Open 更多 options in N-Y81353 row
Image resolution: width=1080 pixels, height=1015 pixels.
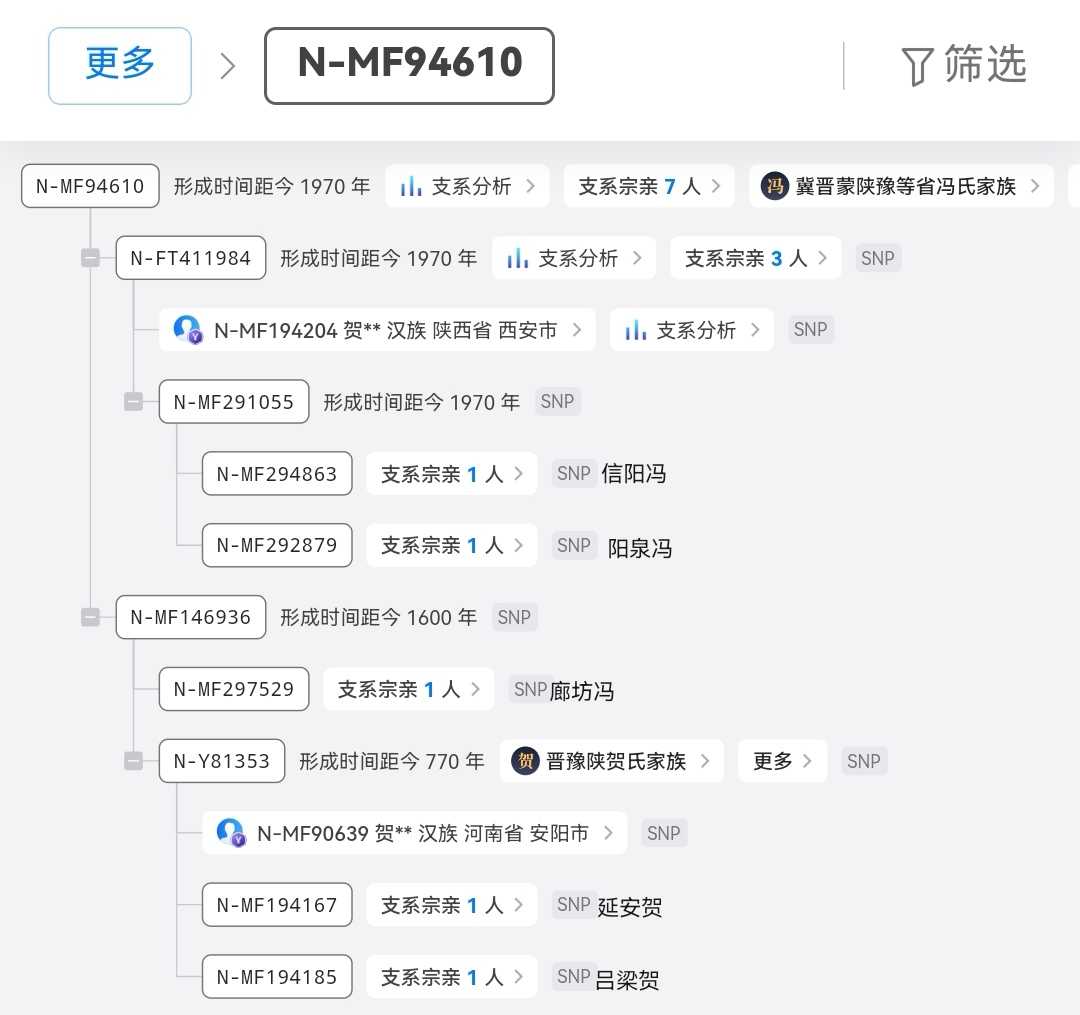point(782,761)
